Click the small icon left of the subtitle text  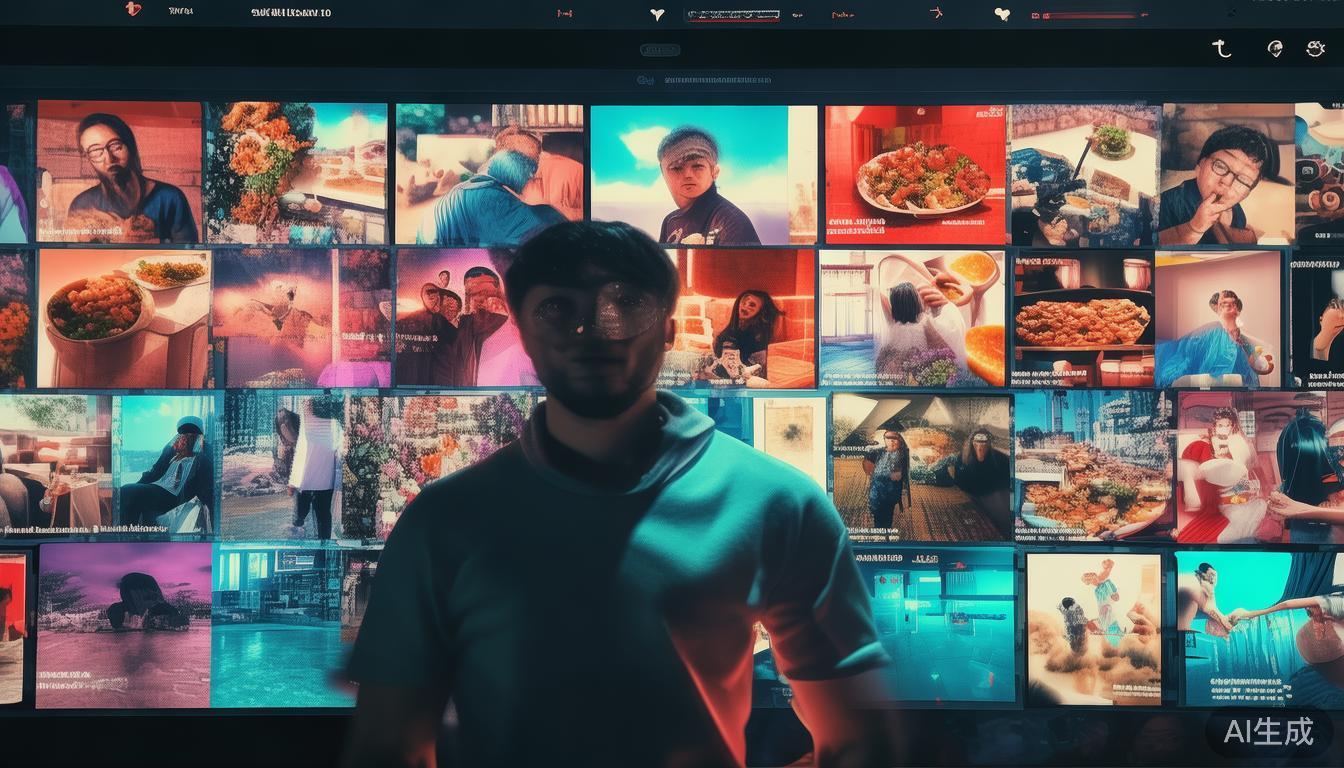(x=645, y=80)
